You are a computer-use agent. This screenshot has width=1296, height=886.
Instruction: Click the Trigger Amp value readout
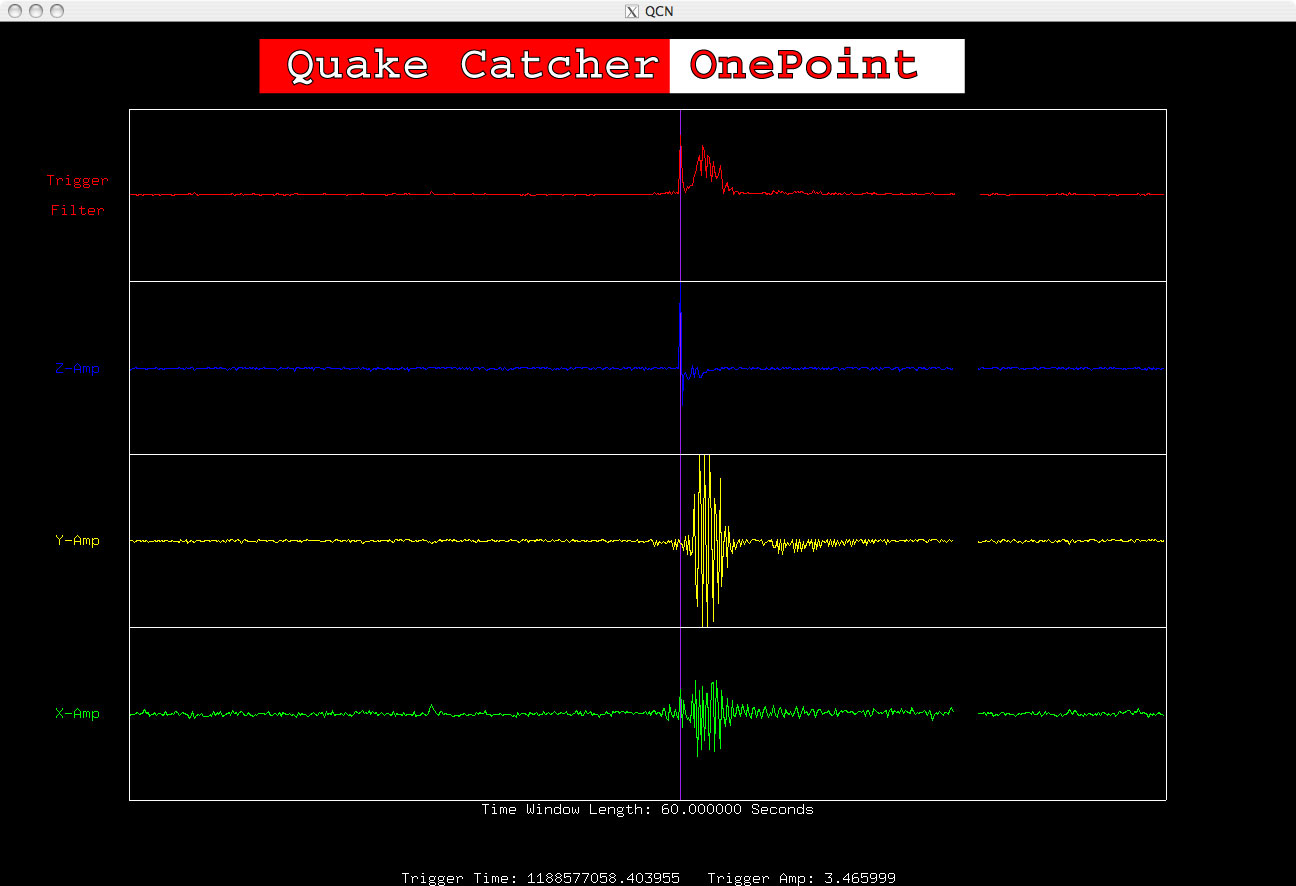[x=801, y=878]
